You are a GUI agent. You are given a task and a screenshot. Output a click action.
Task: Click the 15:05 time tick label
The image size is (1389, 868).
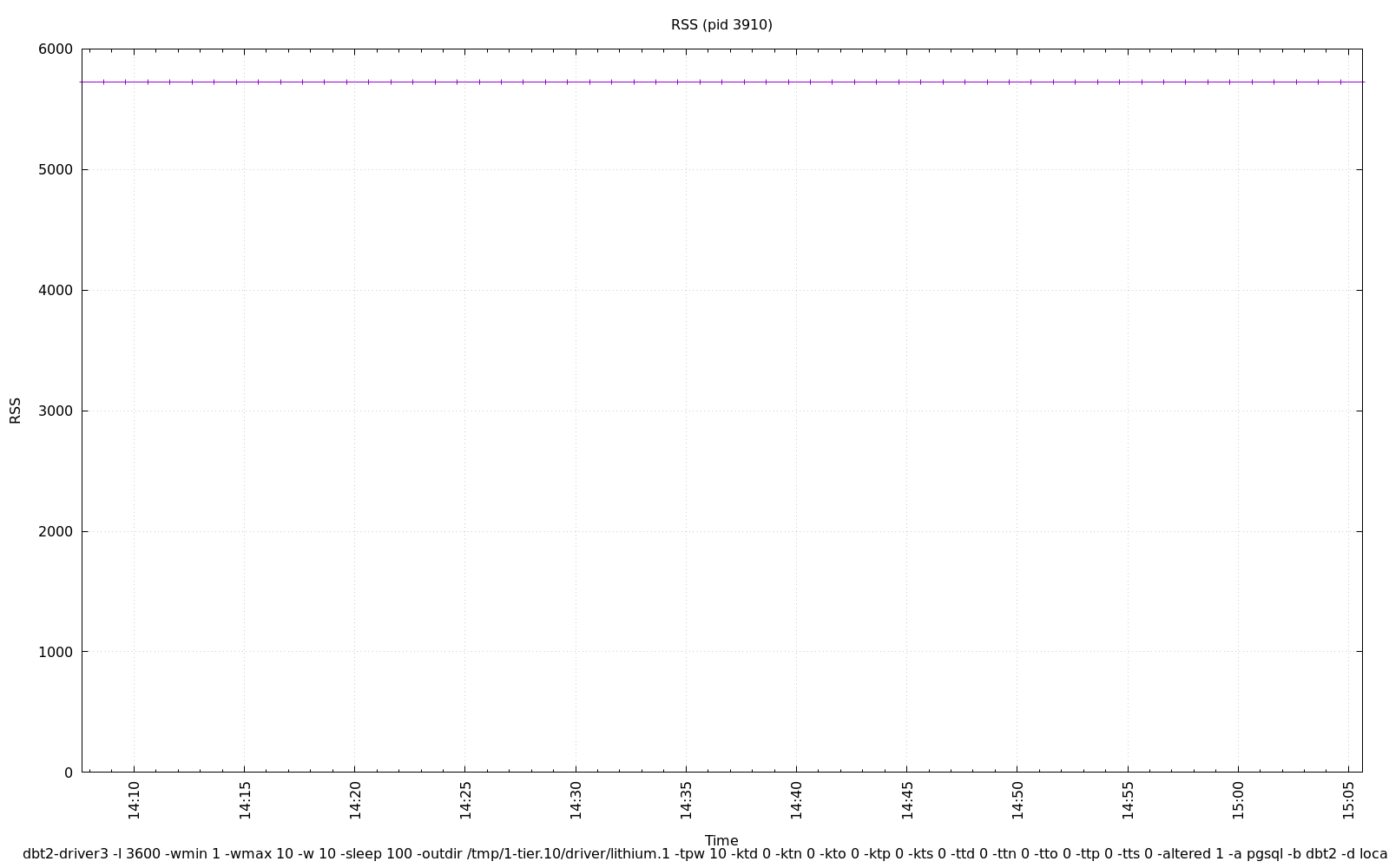(x=1348, y=799)
